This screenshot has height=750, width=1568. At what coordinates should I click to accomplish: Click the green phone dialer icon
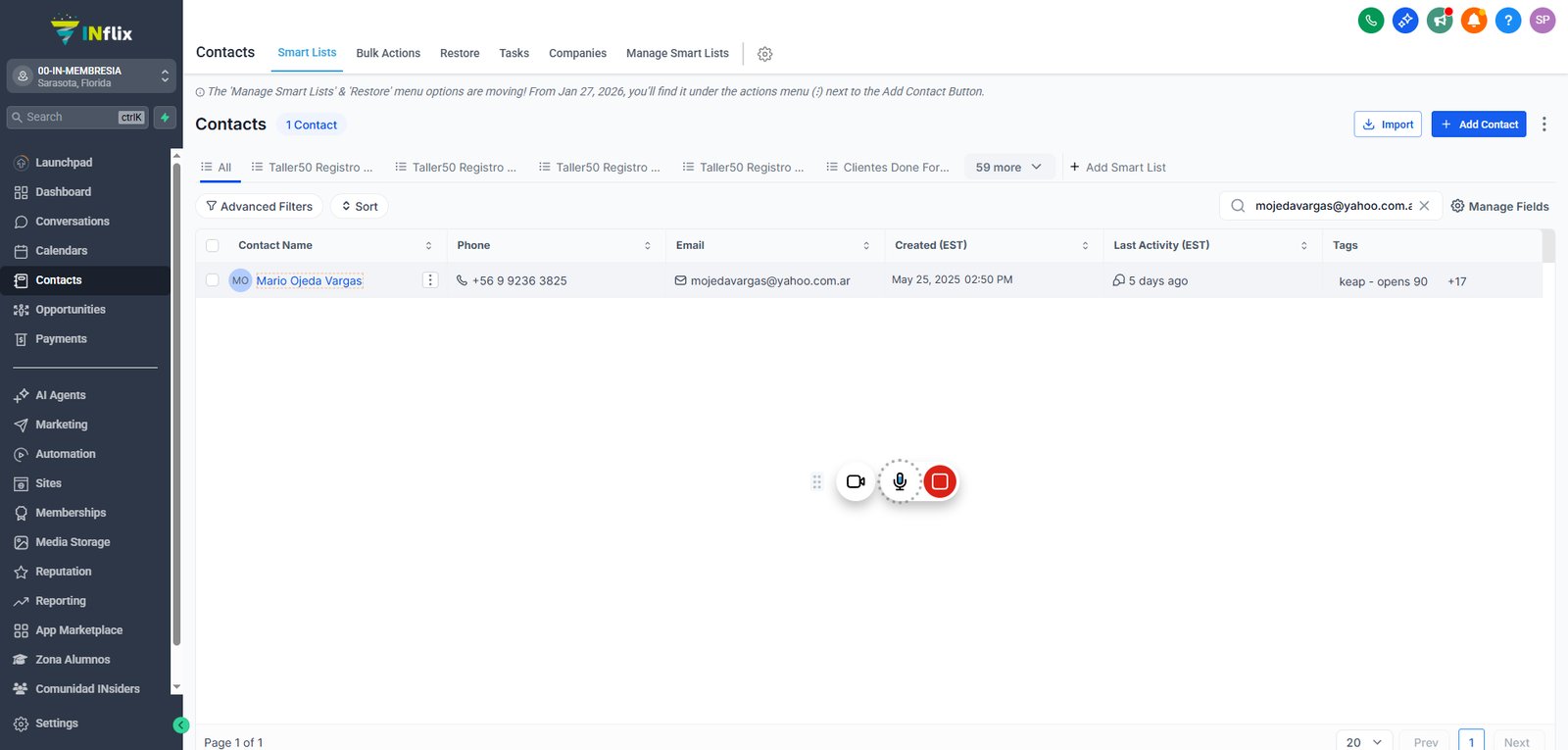click(x=1371, y=20)
